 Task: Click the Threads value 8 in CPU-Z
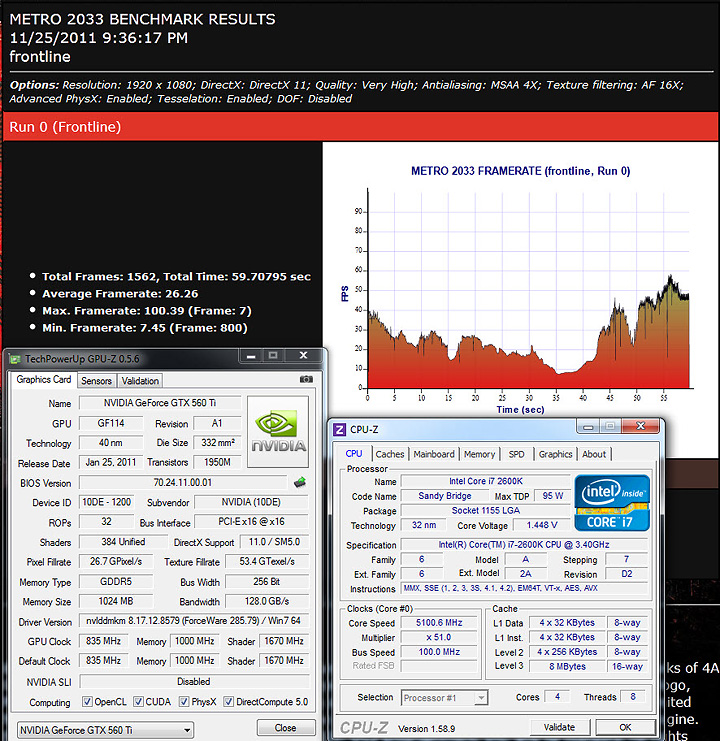click(x=633, y=697)
